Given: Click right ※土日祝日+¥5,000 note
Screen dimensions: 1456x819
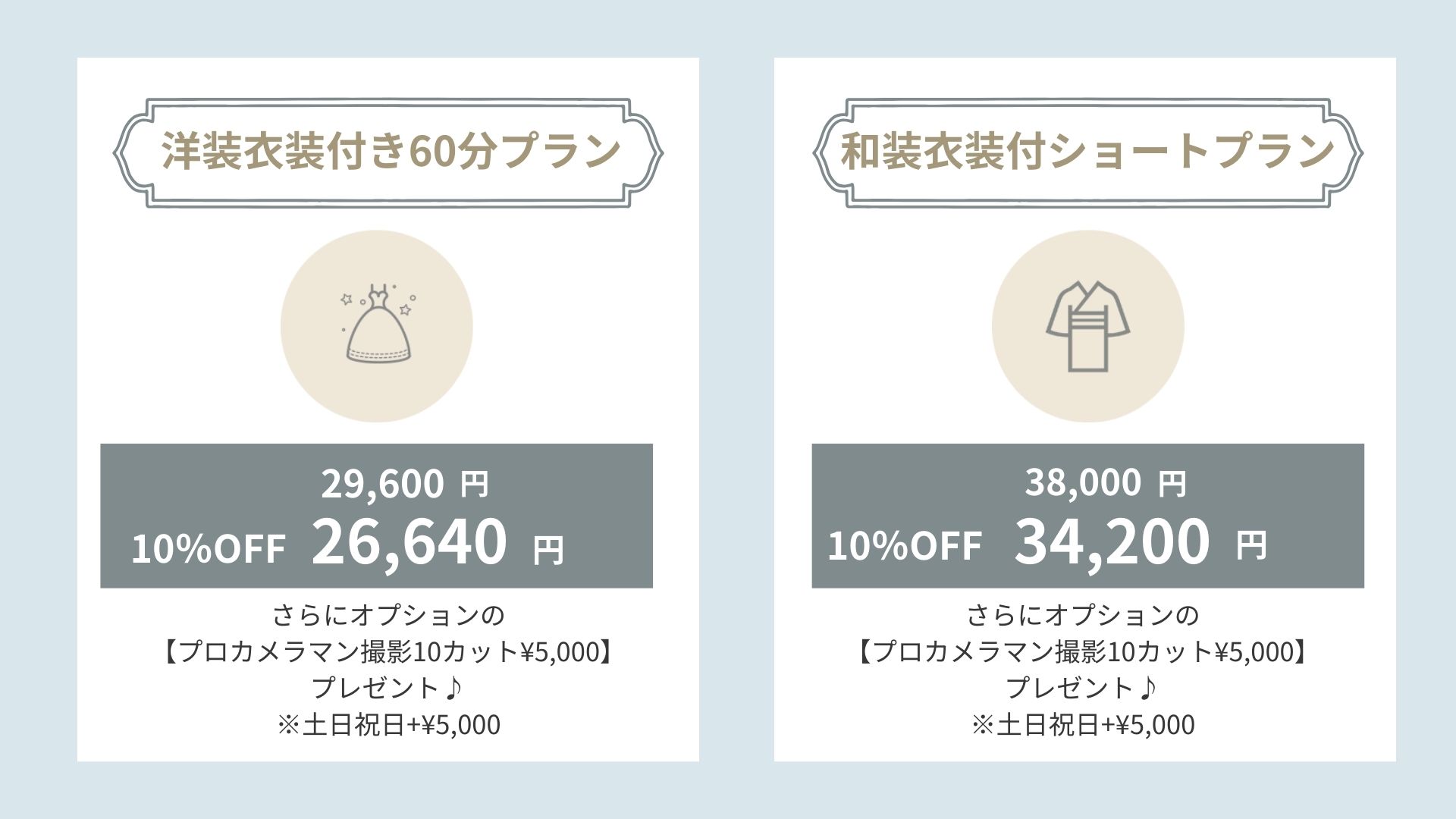Looking at the screenshot, I should 1083,725.
